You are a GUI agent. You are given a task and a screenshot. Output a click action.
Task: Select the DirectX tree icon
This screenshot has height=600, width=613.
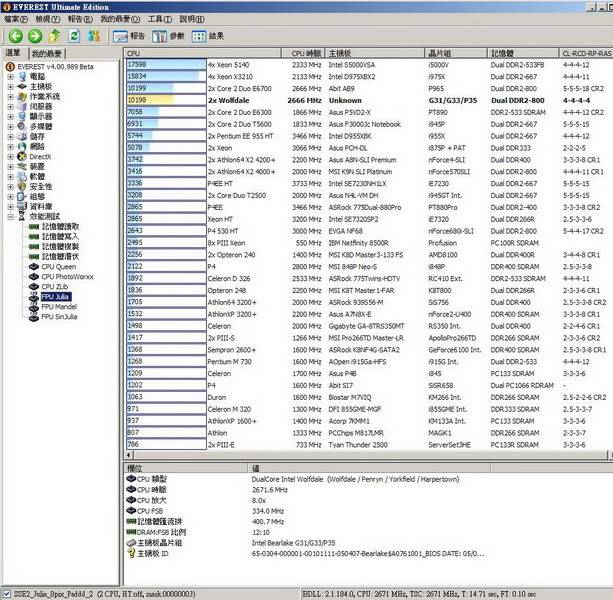(23, 157)
